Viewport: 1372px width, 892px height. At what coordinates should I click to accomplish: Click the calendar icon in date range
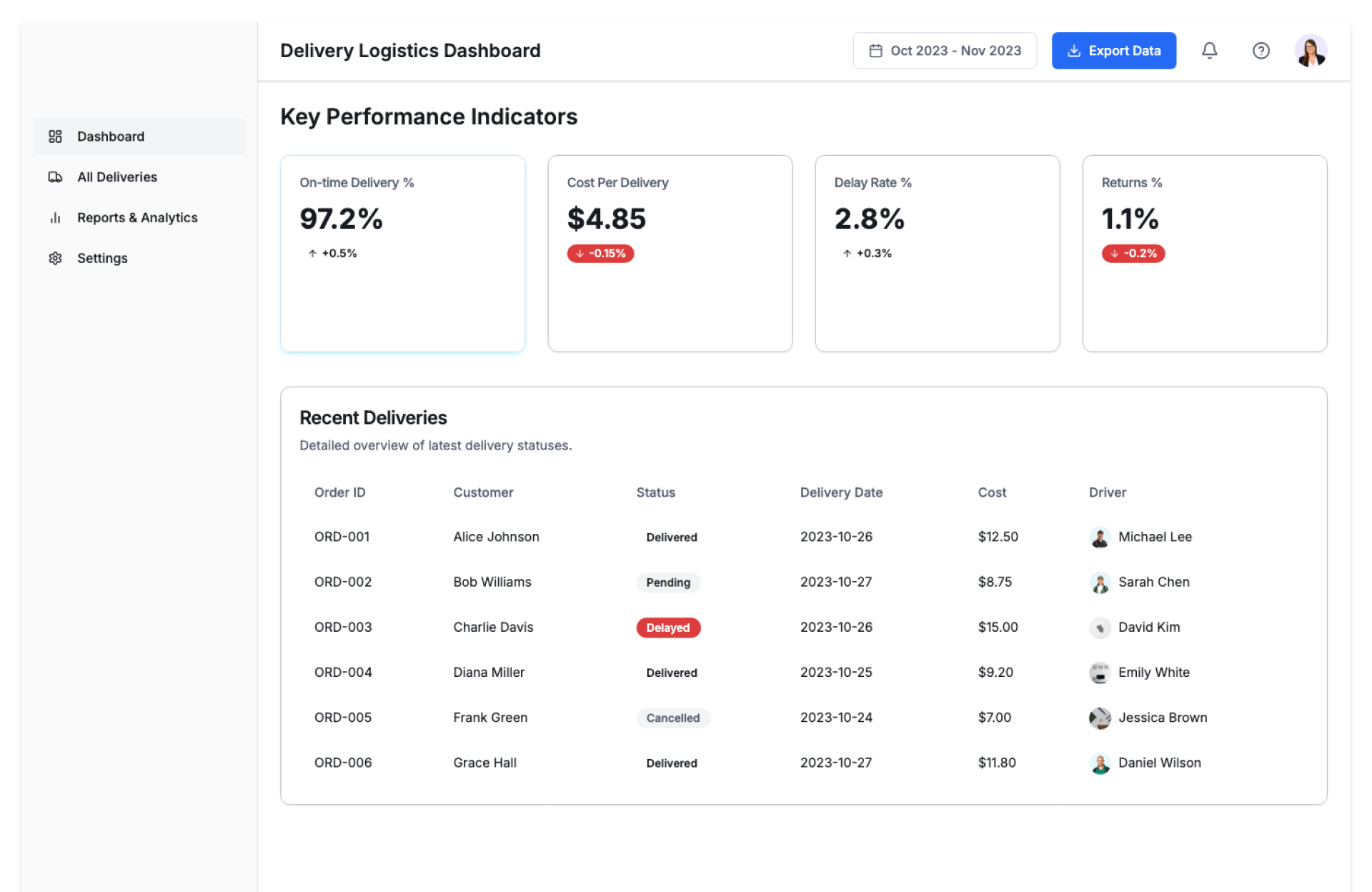(x=875, y=51)
